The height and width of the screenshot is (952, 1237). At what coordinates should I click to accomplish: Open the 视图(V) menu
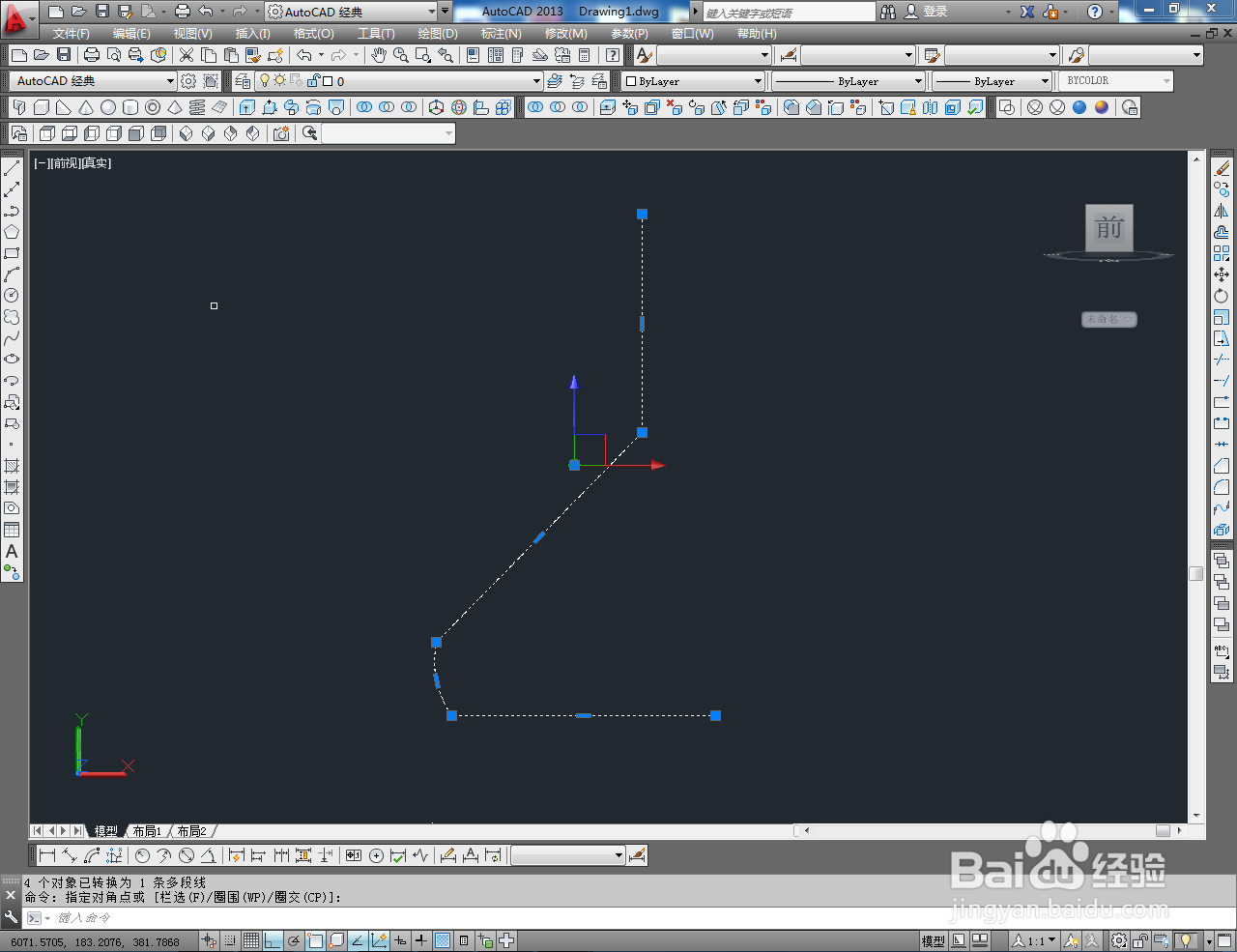[x=193, y=34]
